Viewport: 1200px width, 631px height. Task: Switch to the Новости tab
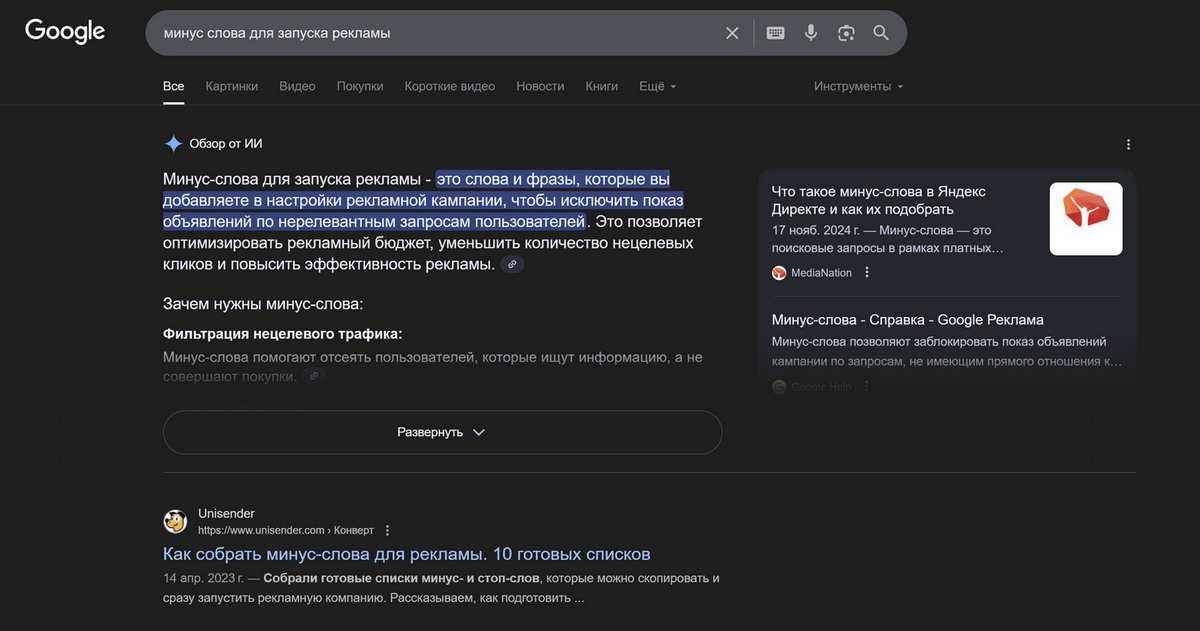click(540, 87)
